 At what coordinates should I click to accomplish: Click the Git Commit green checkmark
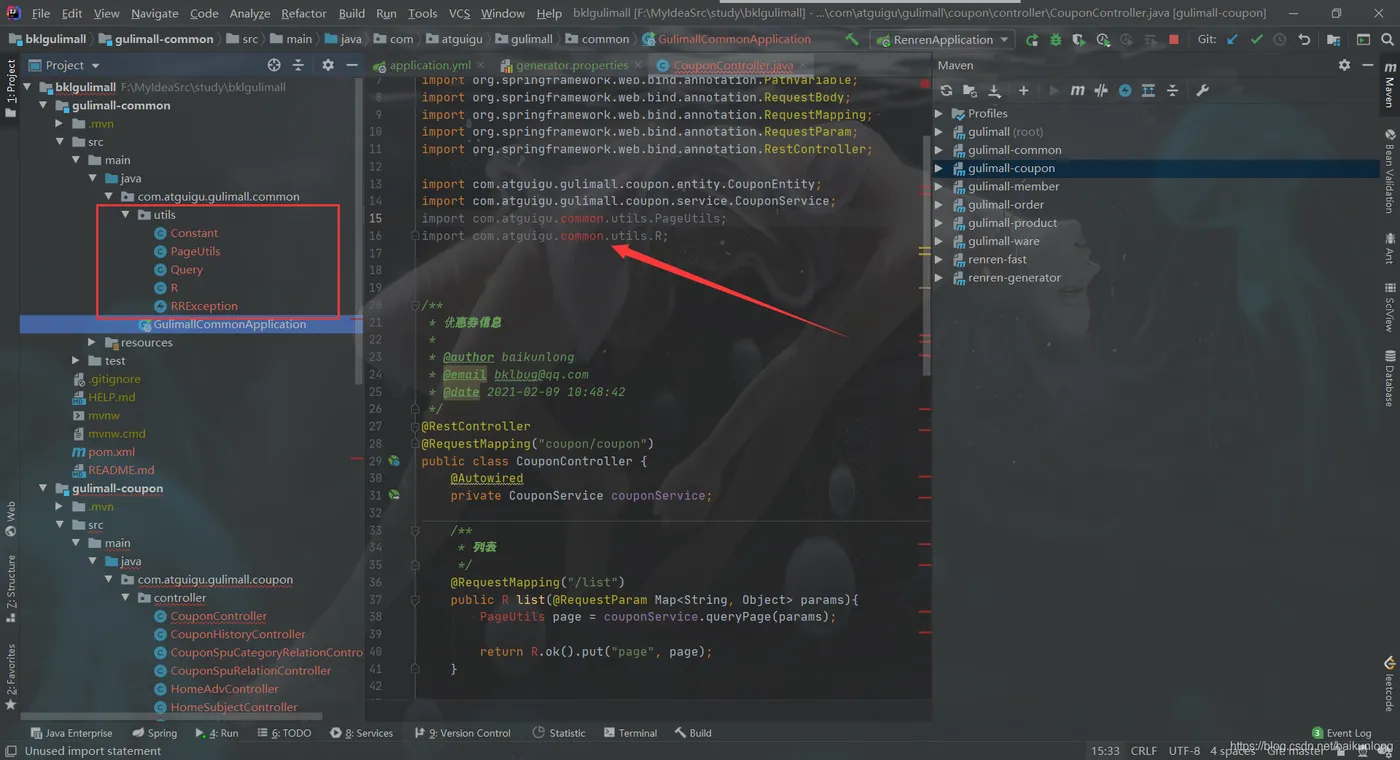(x=1256, y=40)
